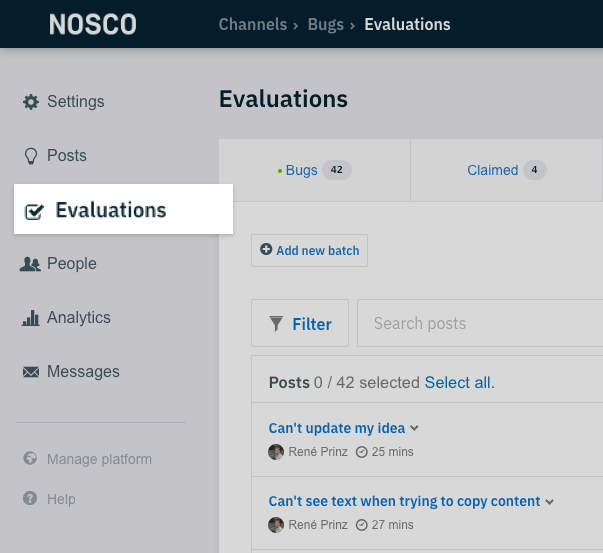Expand the "Can't update my idea" chevron
603x553 pixels.
point(414,428)
